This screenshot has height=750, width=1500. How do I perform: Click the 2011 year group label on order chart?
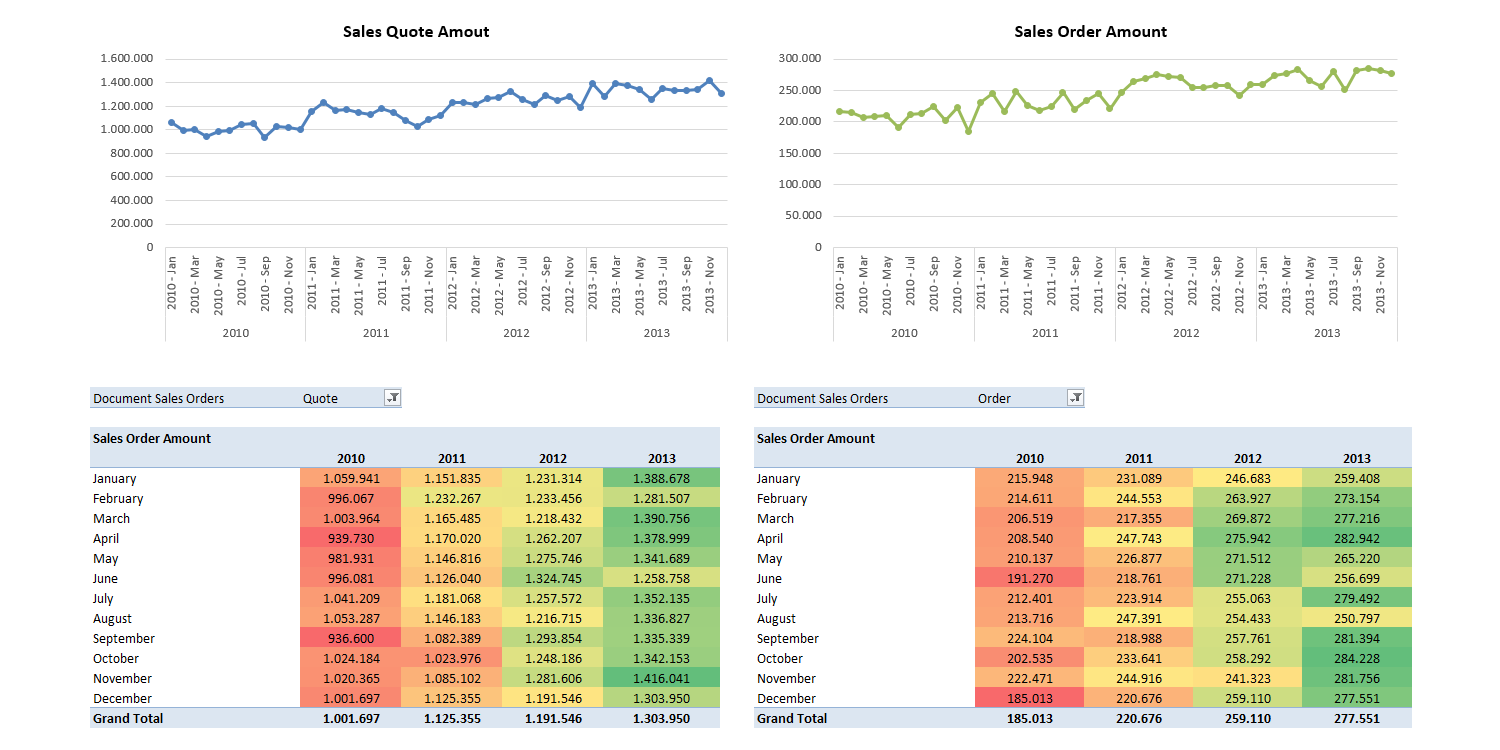tap(1045, 333)
